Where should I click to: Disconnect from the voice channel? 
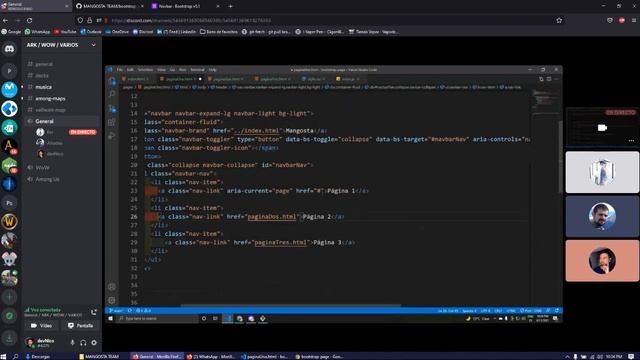point(94,312)
